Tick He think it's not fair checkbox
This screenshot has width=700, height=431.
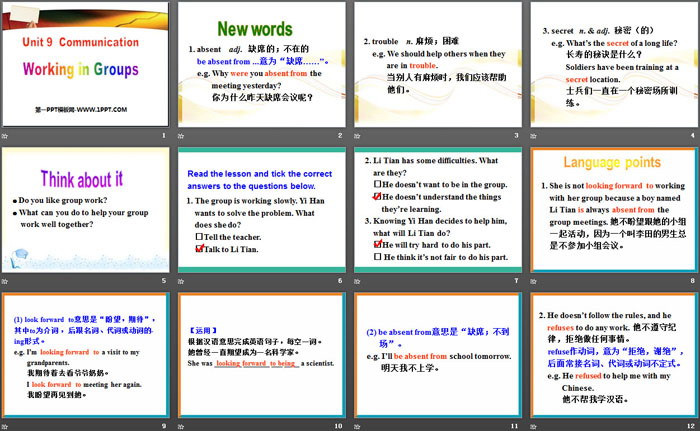pos(375,257)
